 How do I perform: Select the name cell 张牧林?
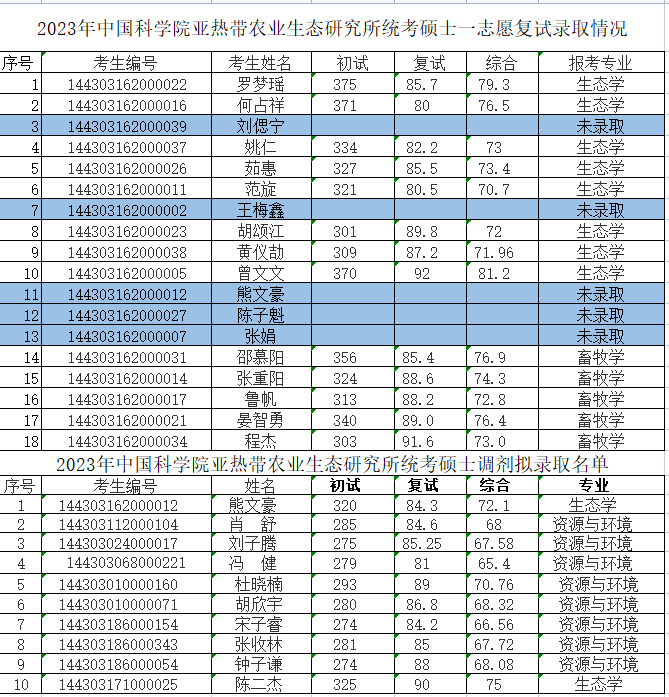point(259,645)
